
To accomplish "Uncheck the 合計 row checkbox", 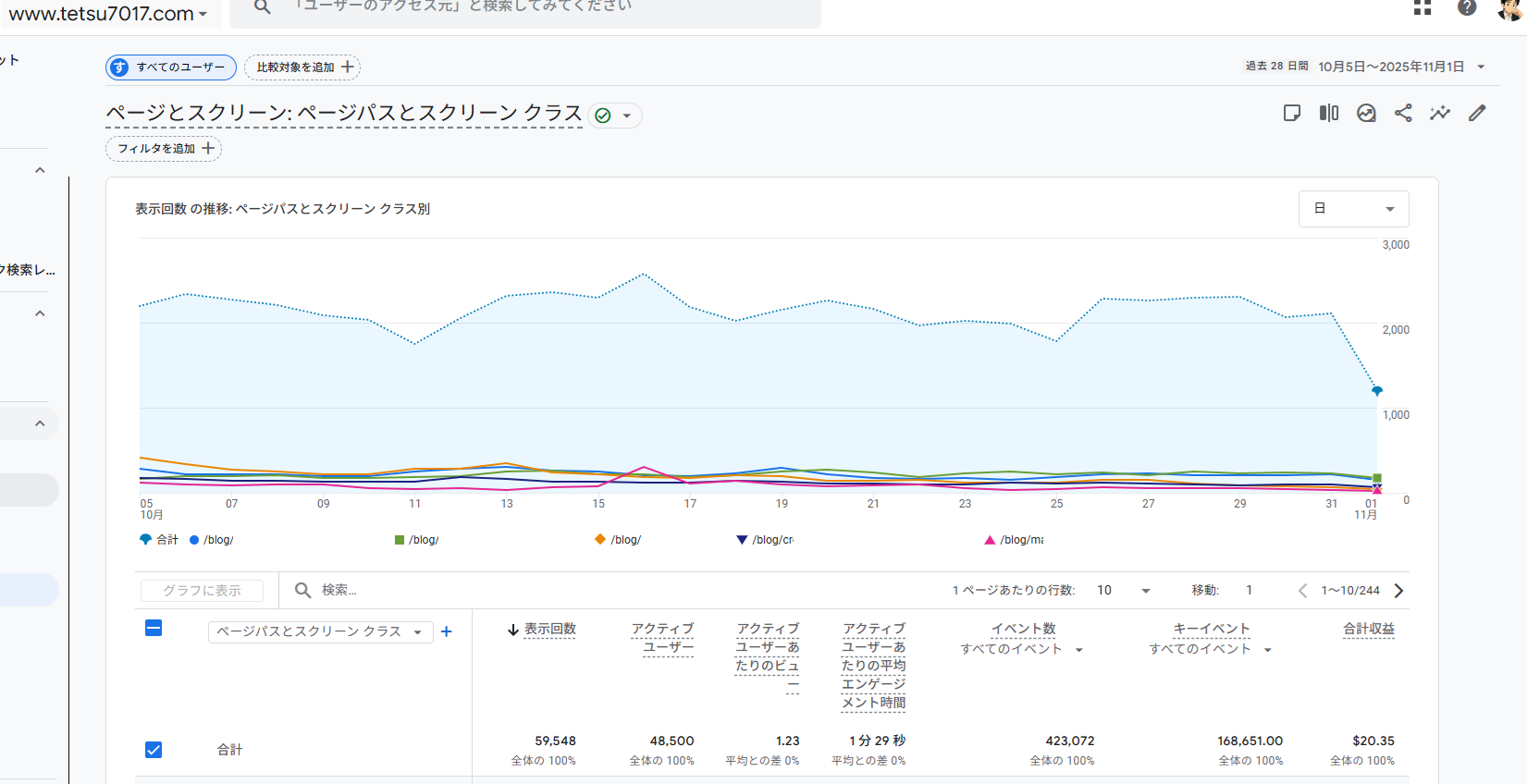I will [154, 750].
